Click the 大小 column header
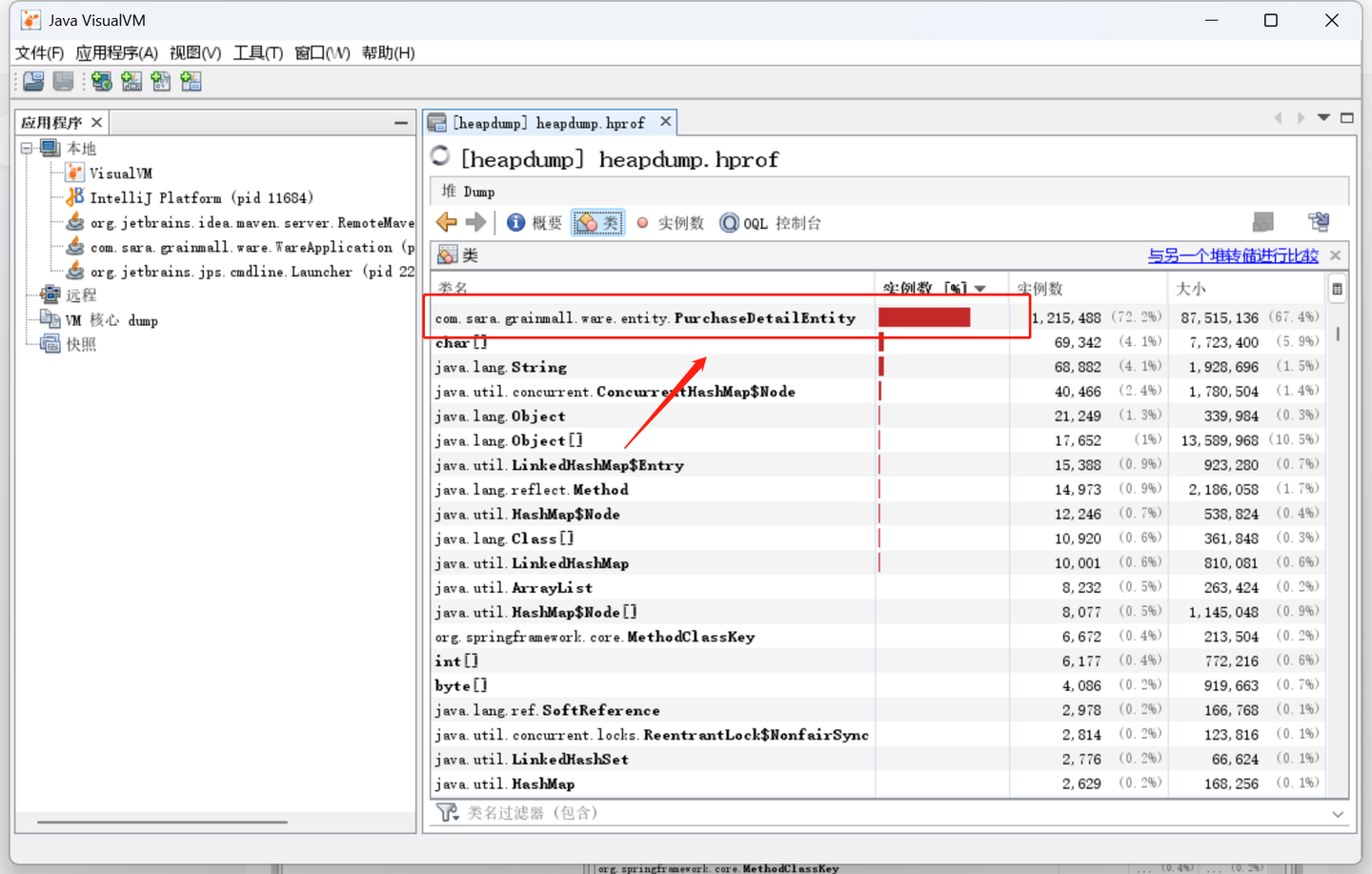1372x874 pixels. (1246, 288)
